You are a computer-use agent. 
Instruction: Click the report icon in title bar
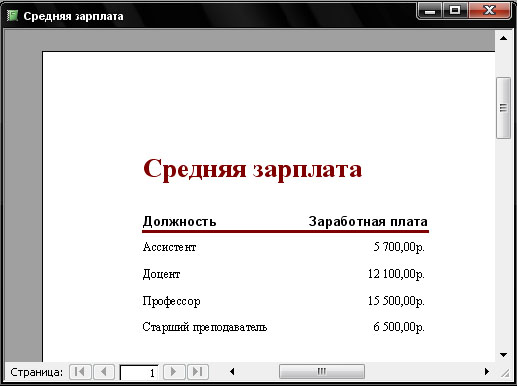12,15
